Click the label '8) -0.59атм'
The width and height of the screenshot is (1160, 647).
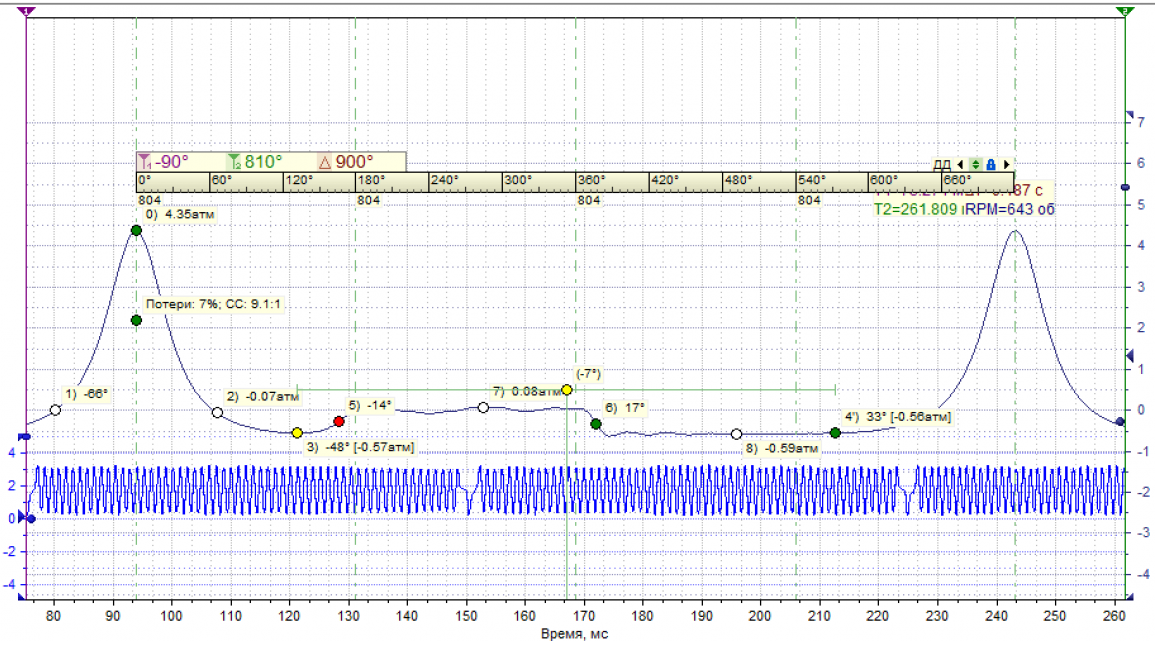click(x=782, y=448)
